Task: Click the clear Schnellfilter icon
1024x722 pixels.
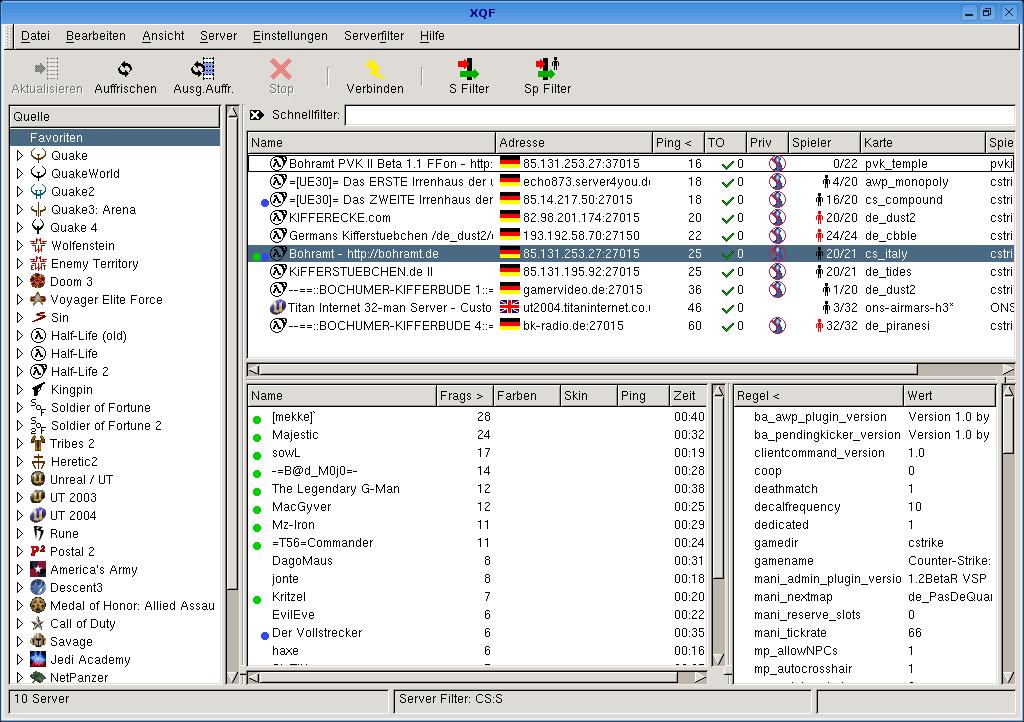Action: pyautogui.click(x=257, y=115)
